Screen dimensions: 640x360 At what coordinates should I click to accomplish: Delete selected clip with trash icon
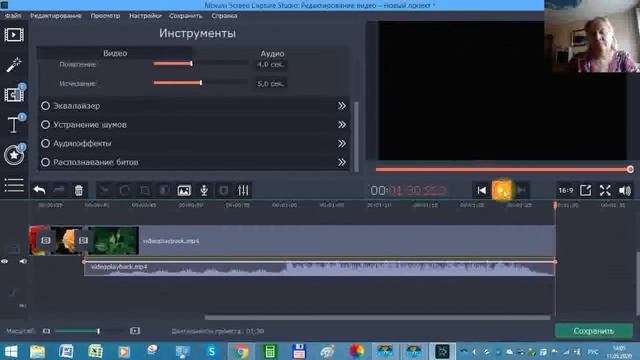79,190
